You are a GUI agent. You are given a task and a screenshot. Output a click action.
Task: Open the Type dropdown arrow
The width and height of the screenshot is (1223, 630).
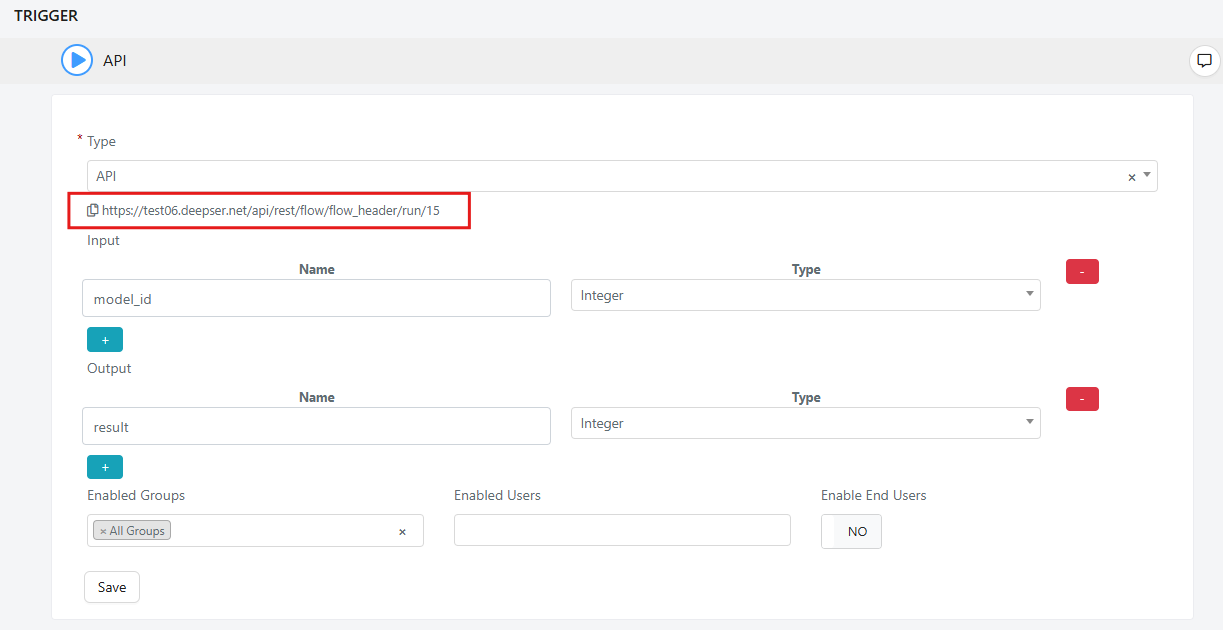[x=1147, y=175]
